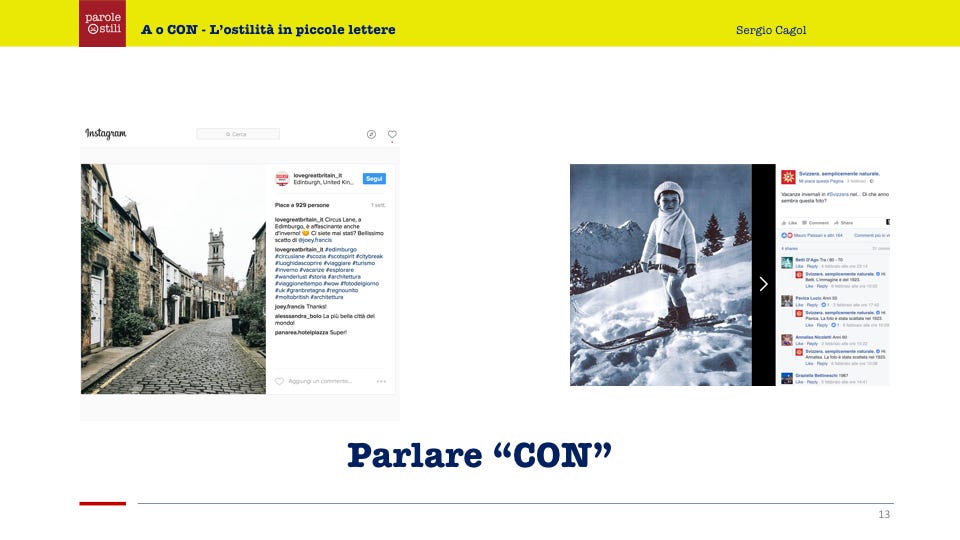This screenshot has width=960, height=540.
Task: Click the Edinburgh cobbled street photo
Action: (173, 279)
